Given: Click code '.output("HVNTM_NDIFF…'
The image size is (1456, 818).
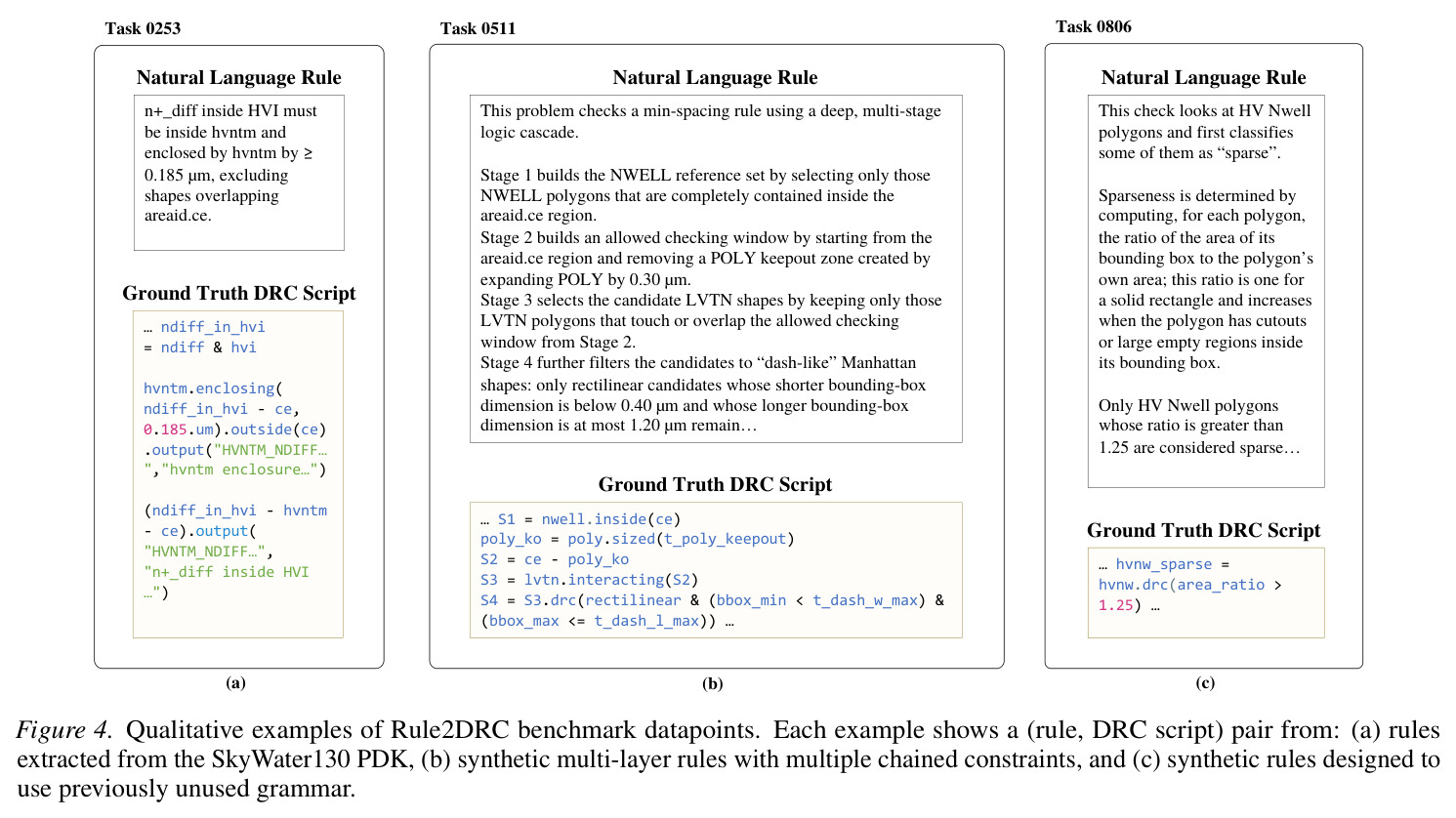Looking at the screenshot, I should (x=235, y=450).
